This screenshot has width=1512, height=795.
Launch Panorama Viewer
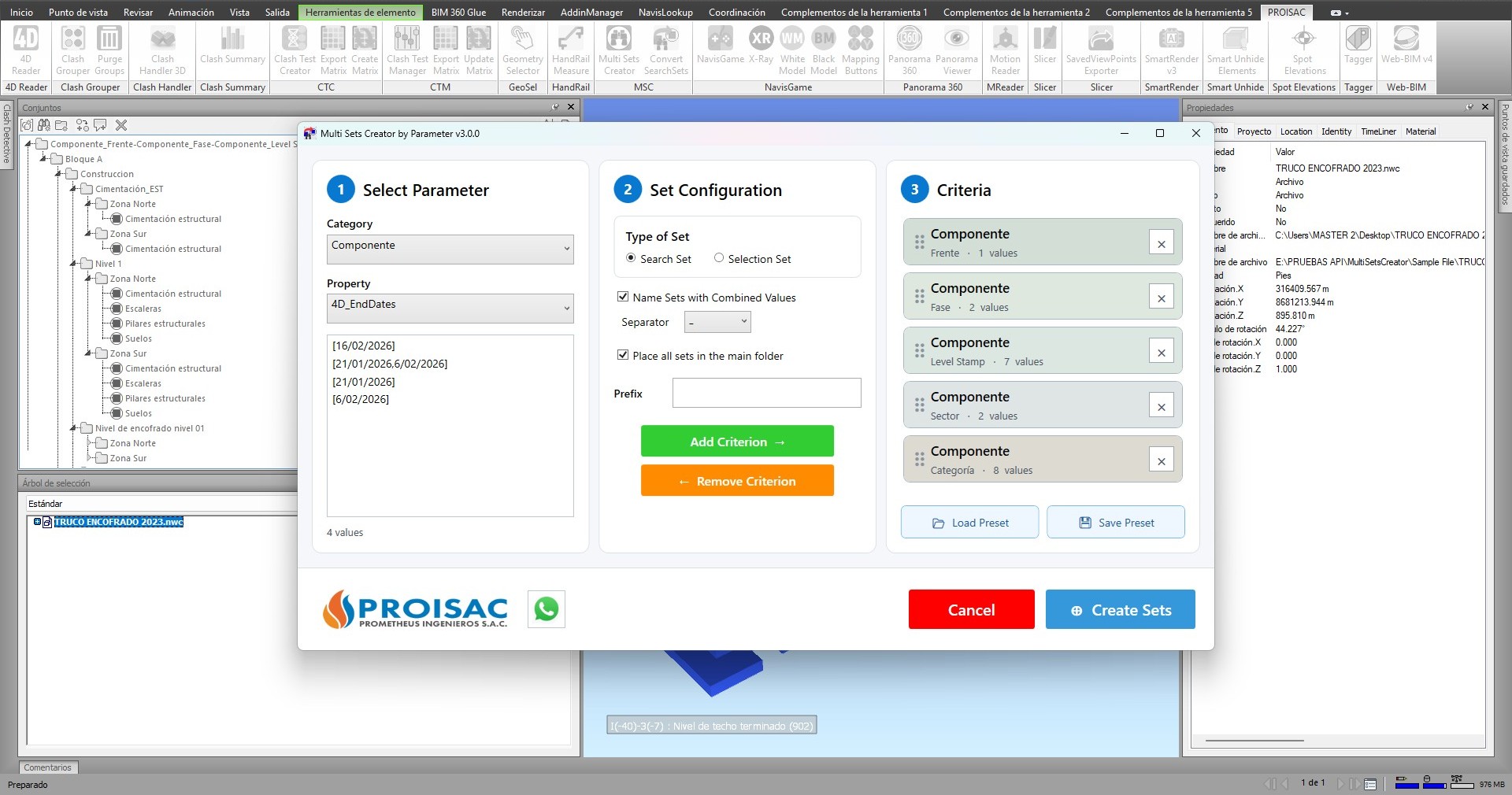(957, 50)
